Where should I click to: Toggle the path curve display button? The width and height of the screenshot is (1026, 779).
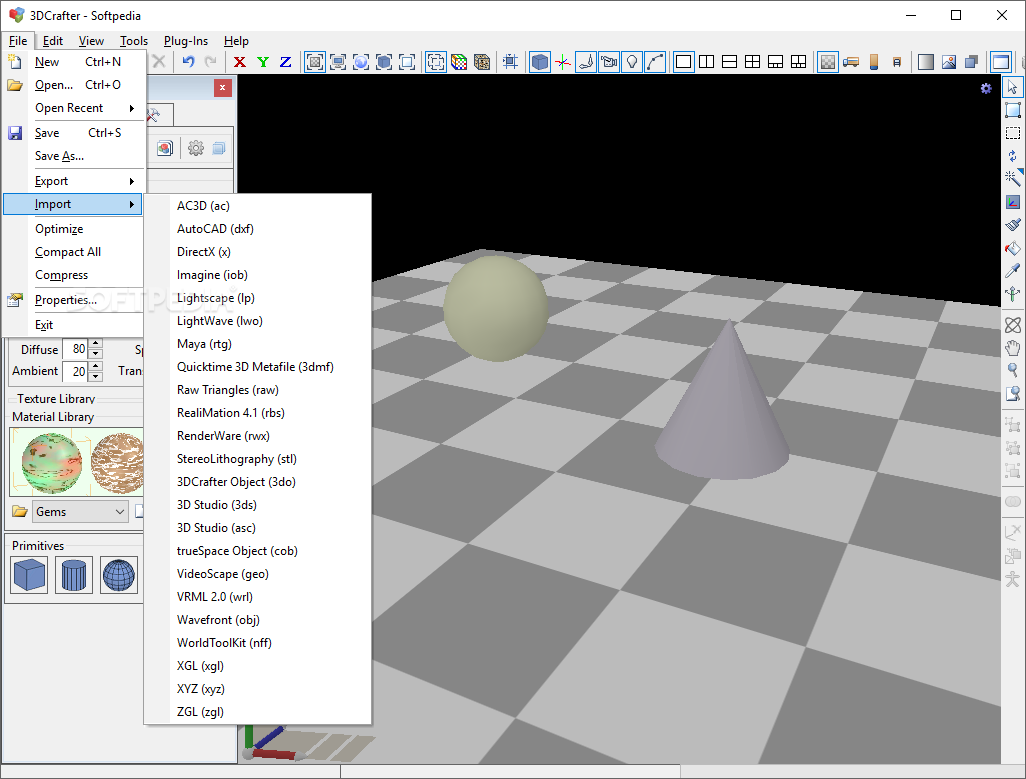pyautogui.click(x=654, y=61)
